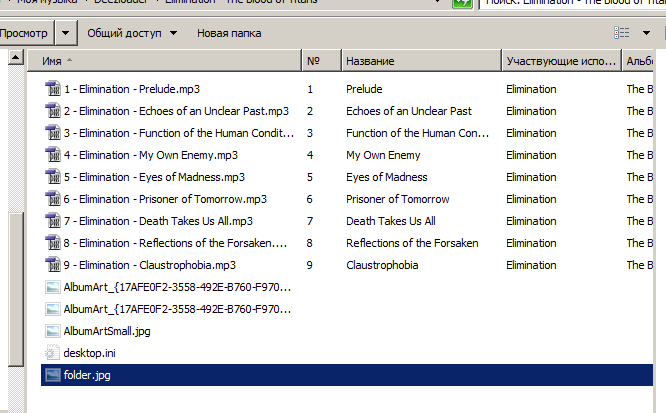
Task: Sort by Название column header
Action: pos(421,61)
